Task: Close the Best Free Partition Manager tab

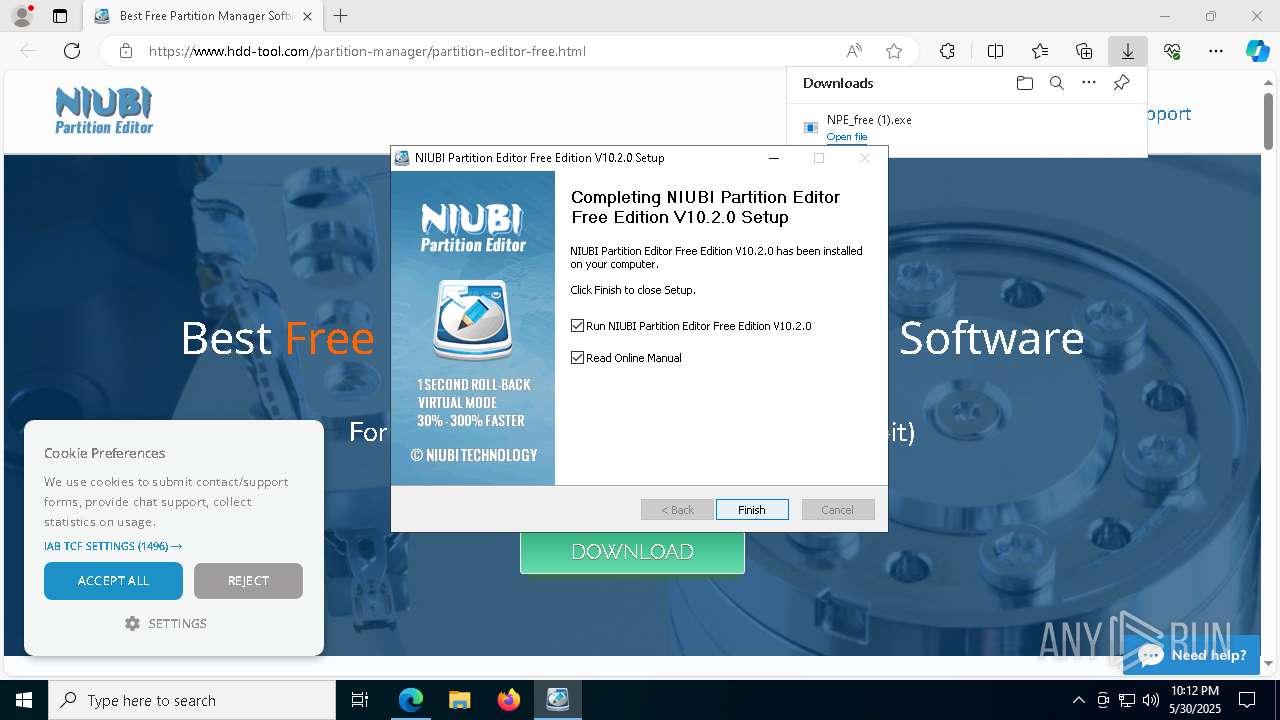Action: [x=307, y=16]
